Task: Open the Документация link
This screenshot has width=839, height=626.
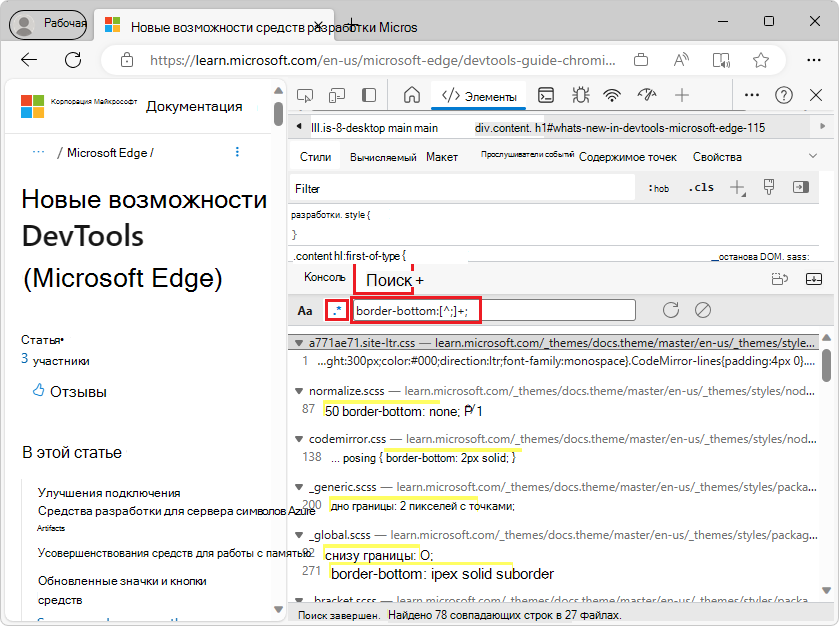Action: [x=194, y=106]
